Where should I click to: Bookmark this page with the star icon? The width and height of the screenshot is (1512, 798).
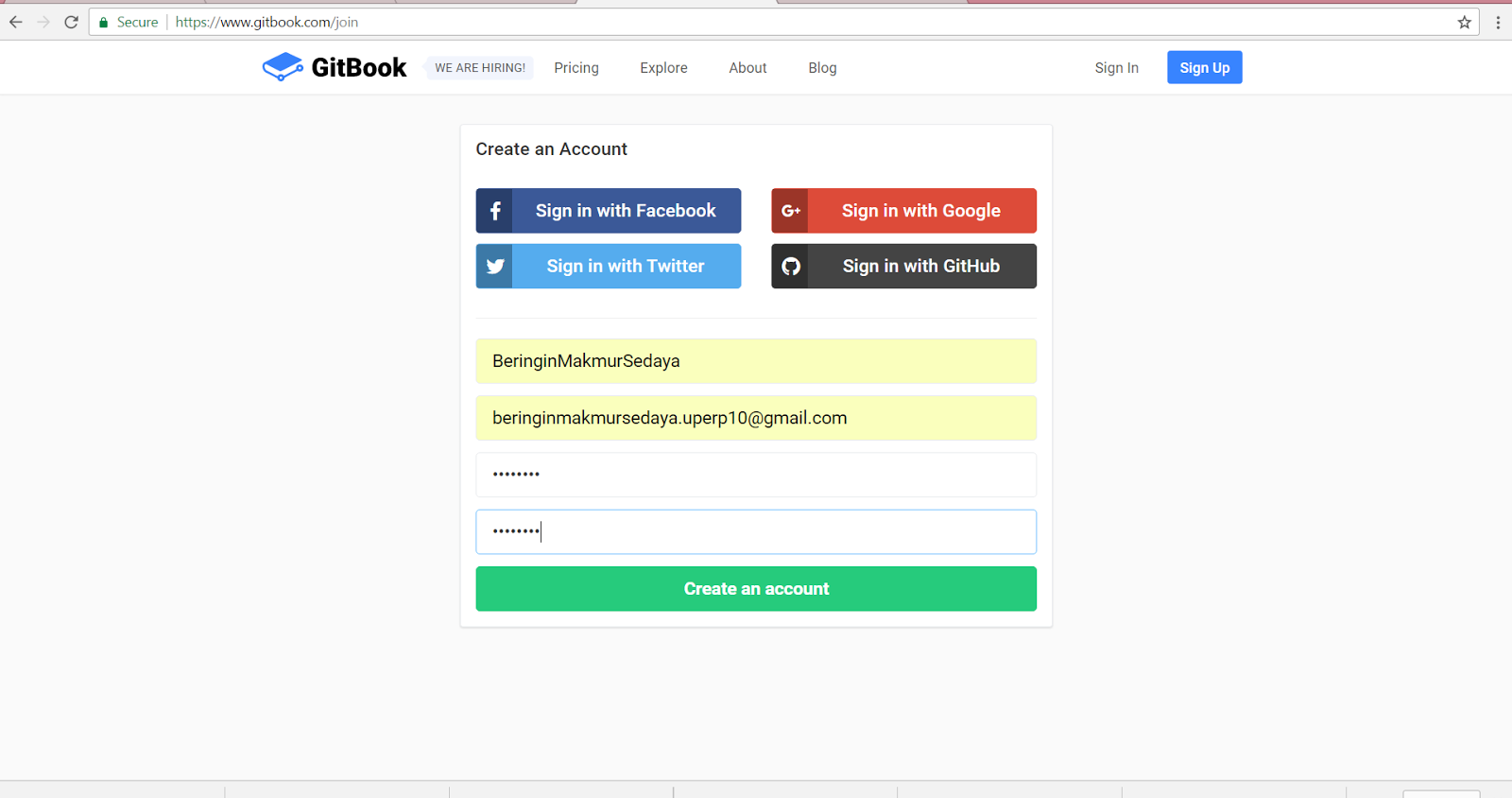coord(1464,22)
